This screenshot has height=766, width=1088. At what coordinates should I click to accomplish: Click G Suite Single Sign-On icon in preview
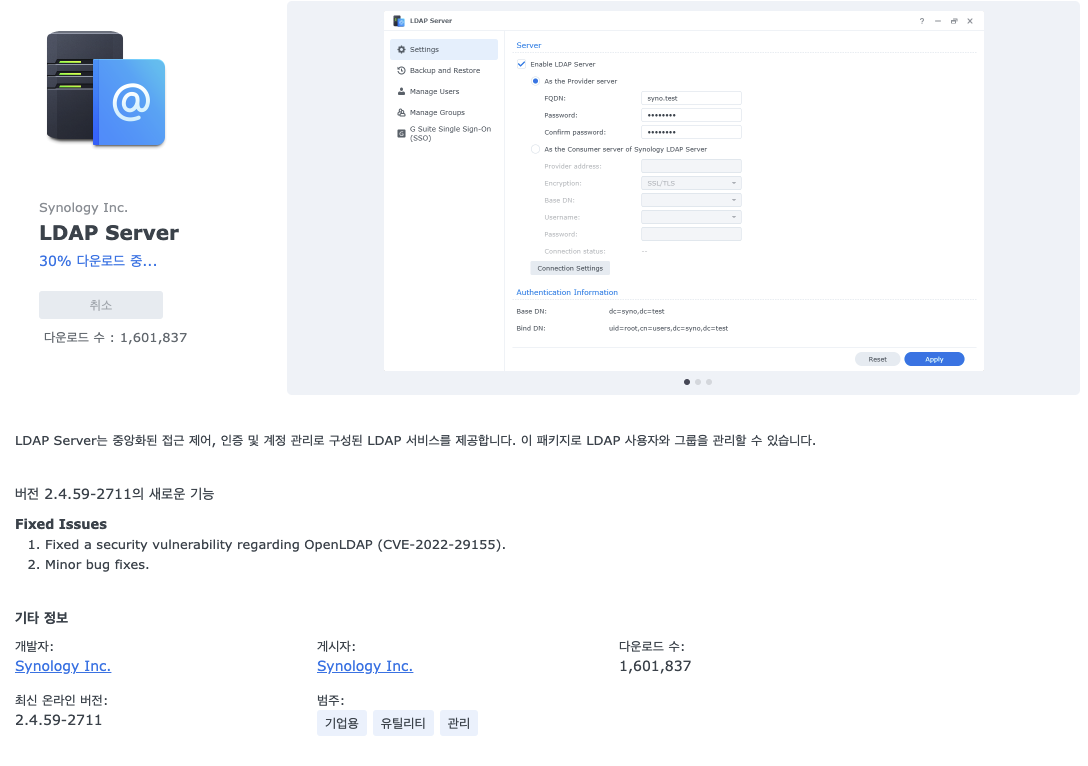(x=401, y=133)
